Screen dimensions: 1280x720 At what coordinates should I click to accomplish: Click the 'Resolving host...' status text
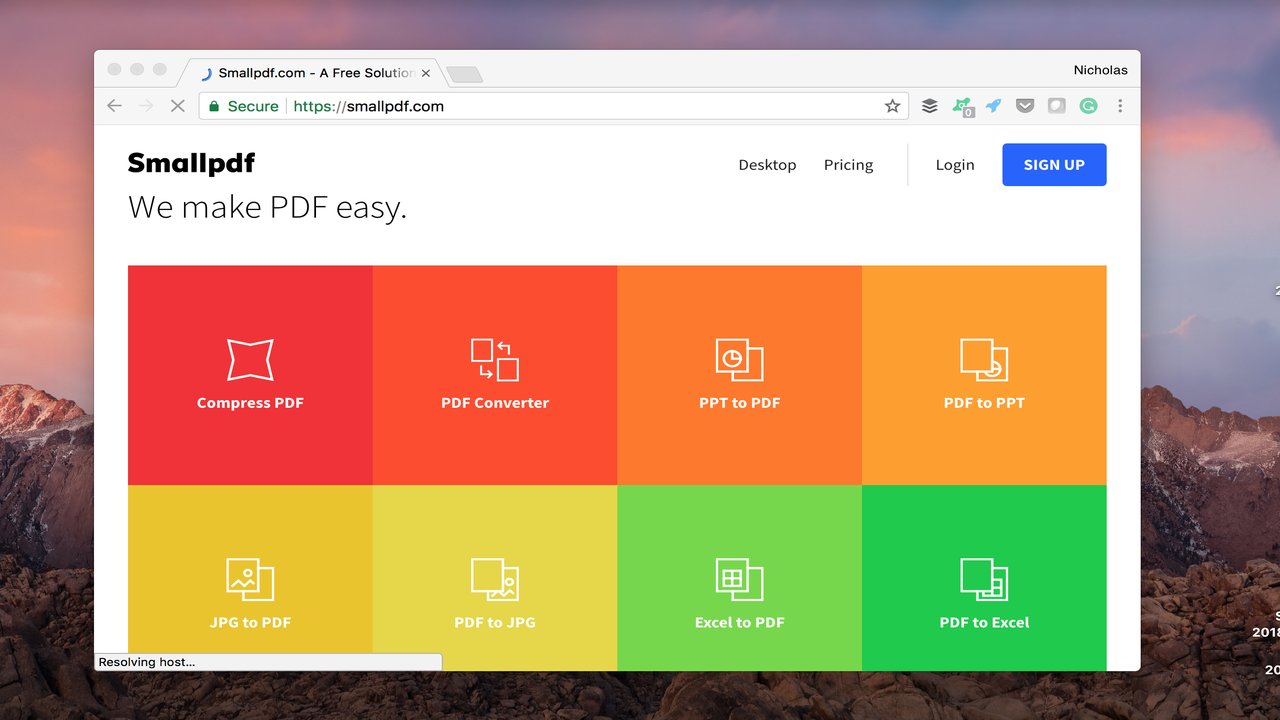point(147,662)
